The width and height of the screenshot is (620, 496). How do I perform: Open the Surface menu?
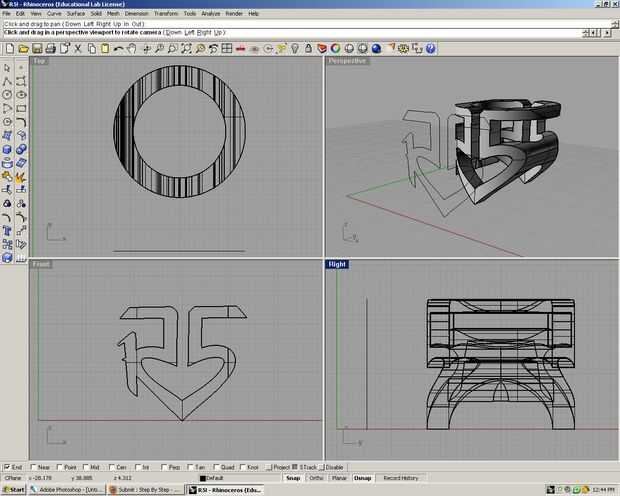coord(76,13)
